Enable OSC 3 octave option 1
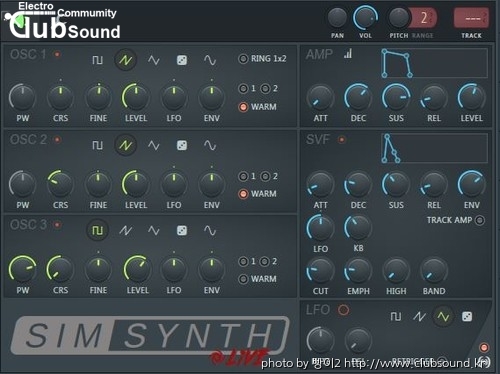Screen dimensions: 500x374 [243, 262]
